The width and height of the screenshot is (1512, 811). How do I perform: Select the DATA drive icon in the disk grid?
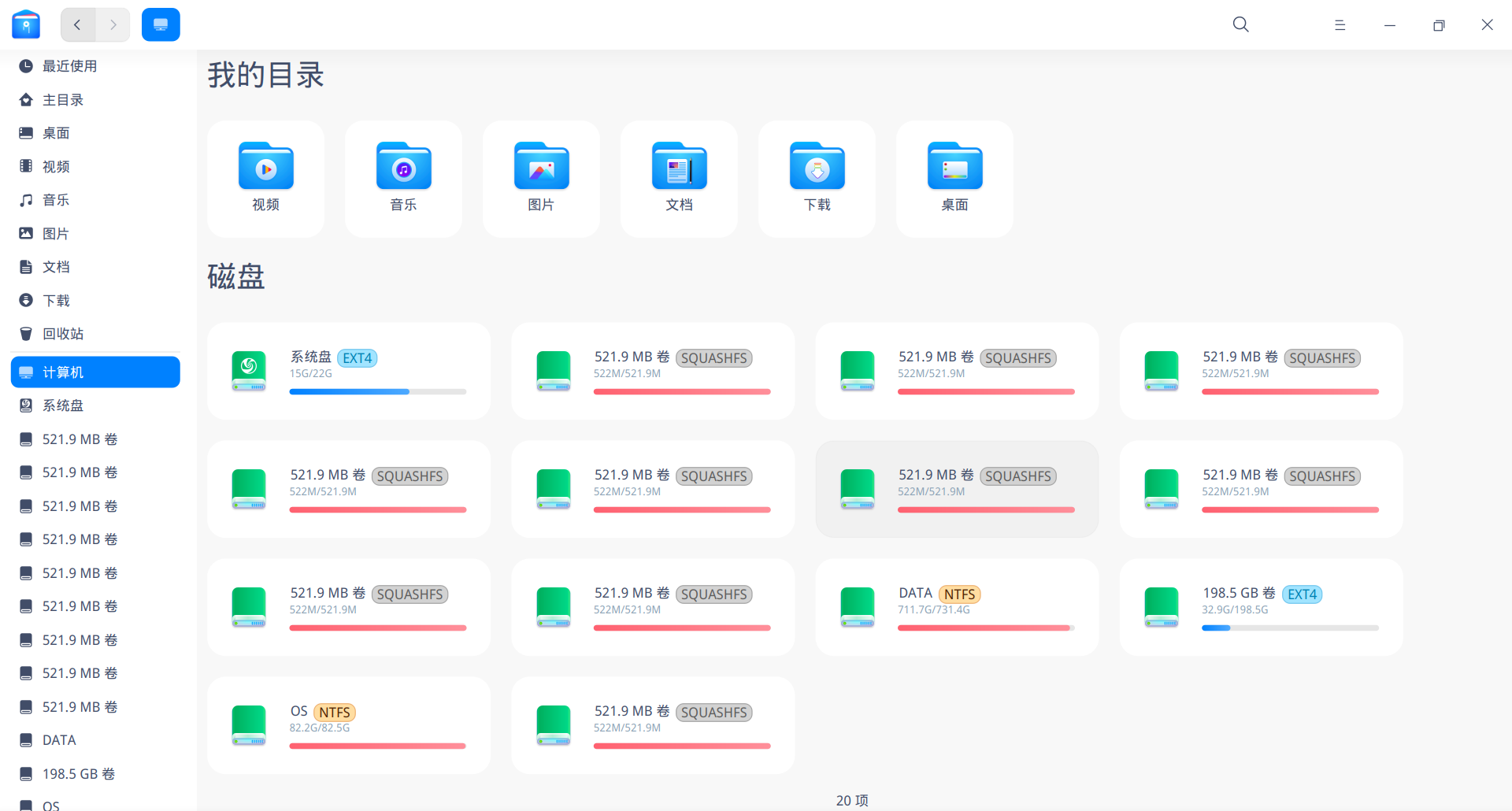[x=858, y=607]
